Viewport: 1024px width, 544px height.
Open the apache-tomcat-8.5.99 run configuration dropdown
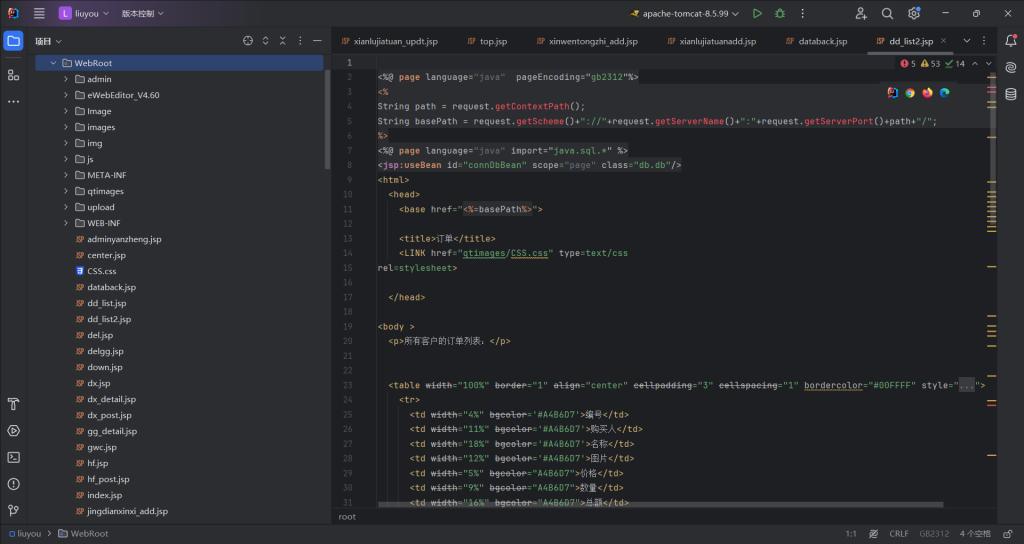[x=685, y=14]
